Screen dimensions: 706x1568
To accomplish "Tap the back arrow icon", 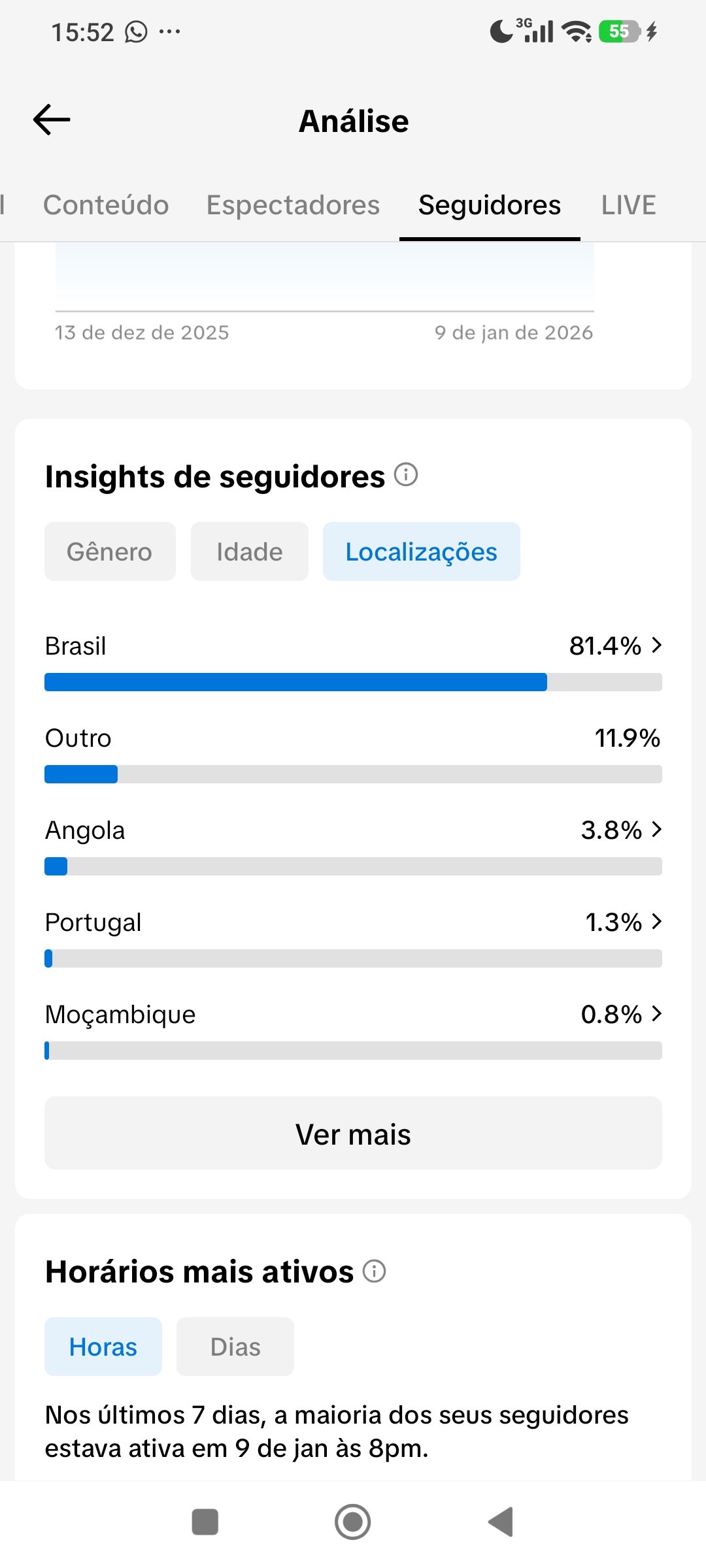I will point(52,120).
